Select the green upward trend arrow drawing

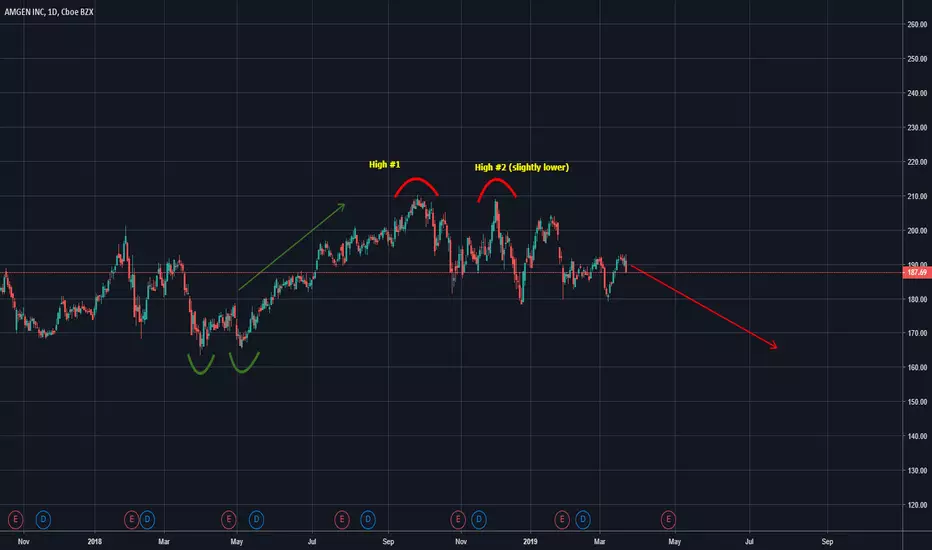[292, 247]
